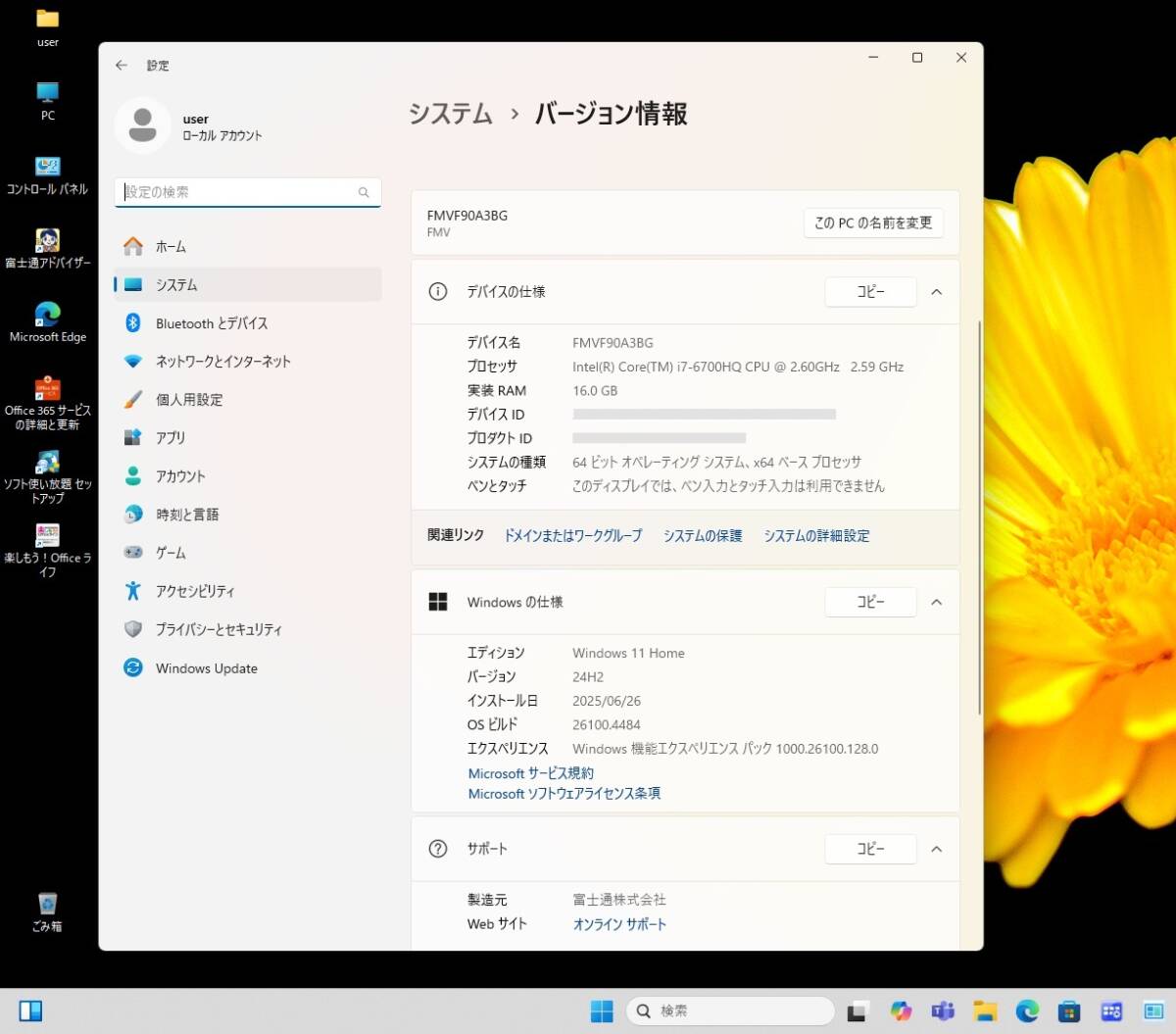Open the Control Panel taskbar icon
Viewport: 1176px width, 1034px height.
point(1111,1010)
